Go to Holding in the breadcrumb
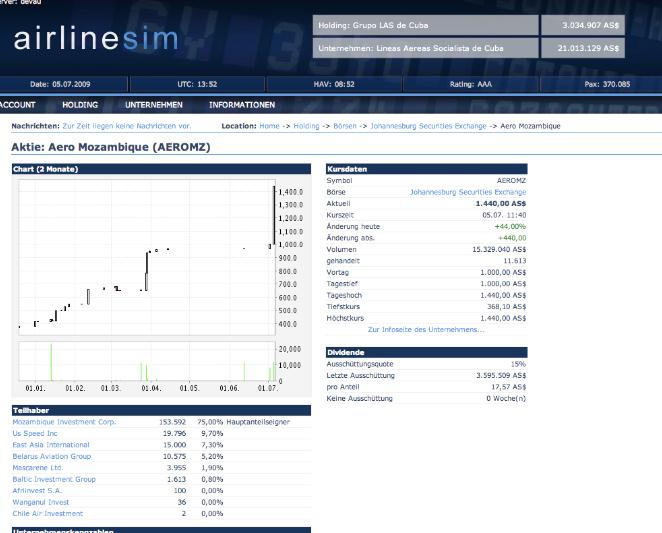The height and width of the screenshot is (533, 662). [x=306, y=126]
